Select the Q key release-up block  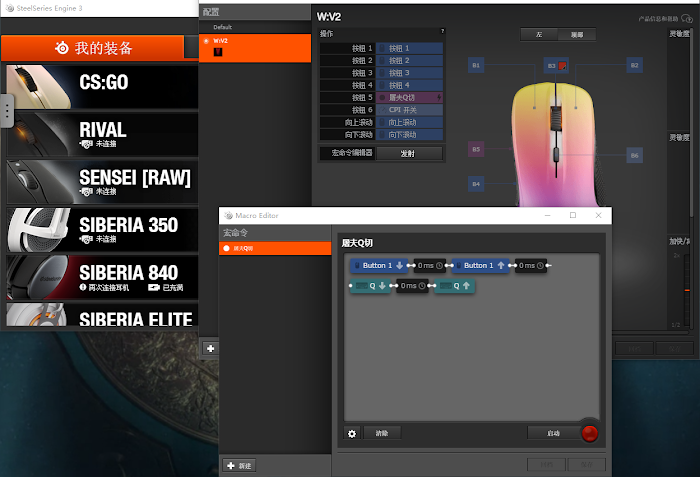(x=454, y=286)
